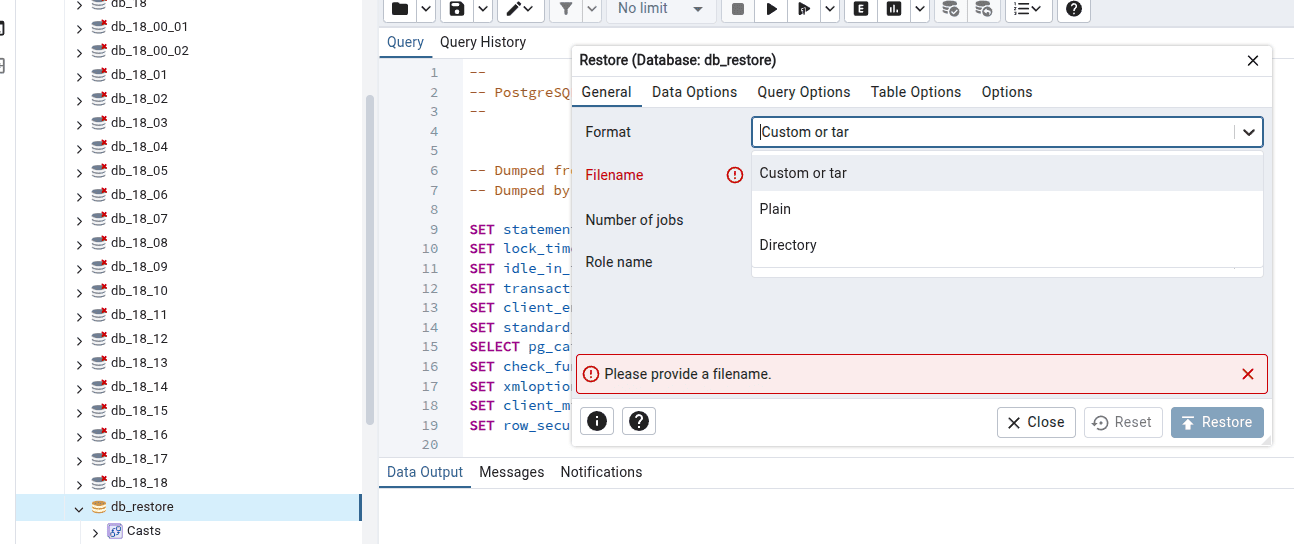This screenshot has height=544, width=1294.
Task: Run the query with Execute icon
Action: coord(771,9)
